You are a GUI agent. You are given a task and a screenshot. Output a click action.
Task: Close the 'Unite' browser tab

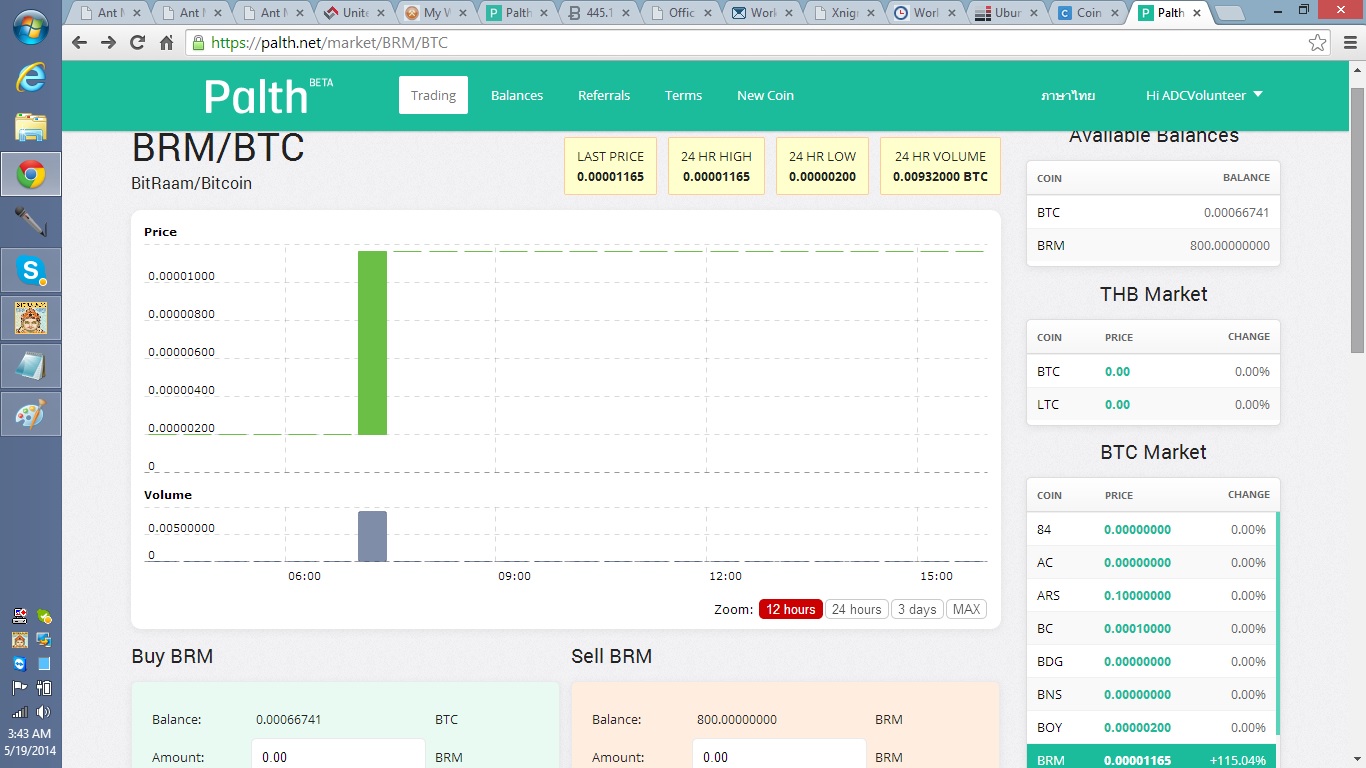click(380, 13)
